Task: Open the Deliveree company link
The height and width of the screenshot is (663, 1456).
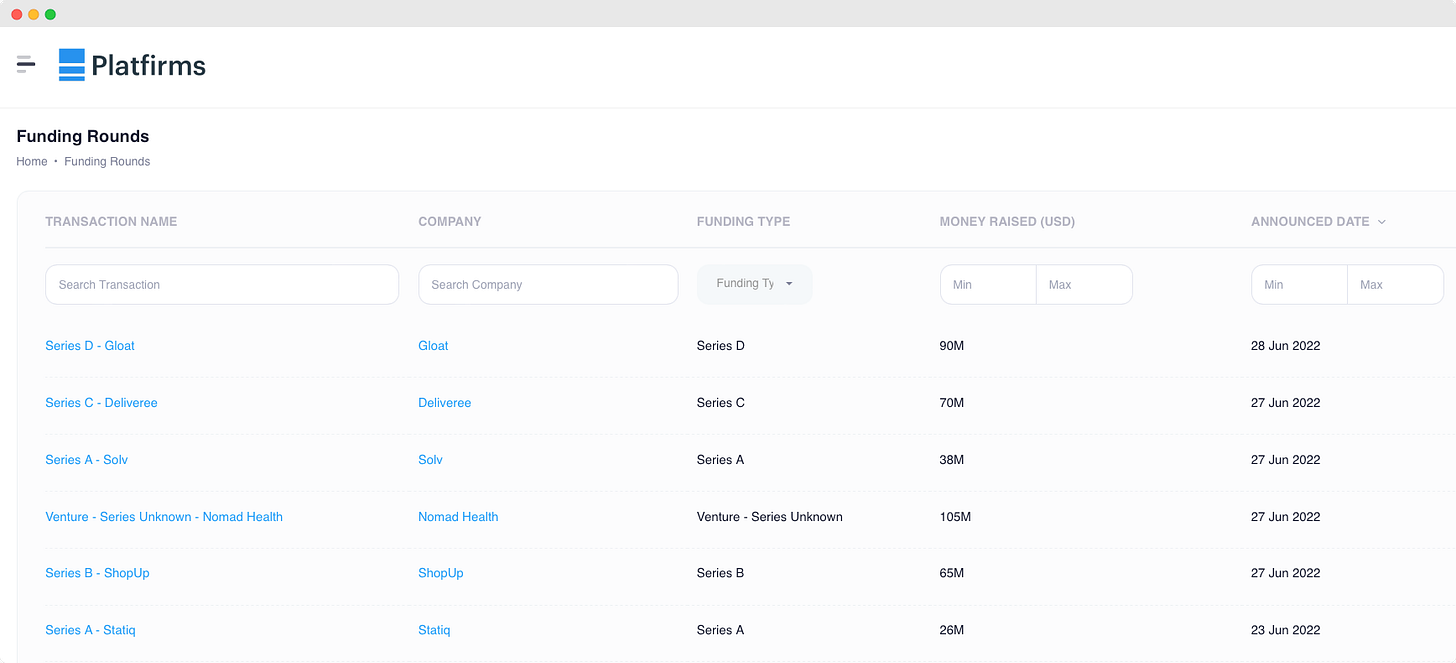Action: pos(445,403)
